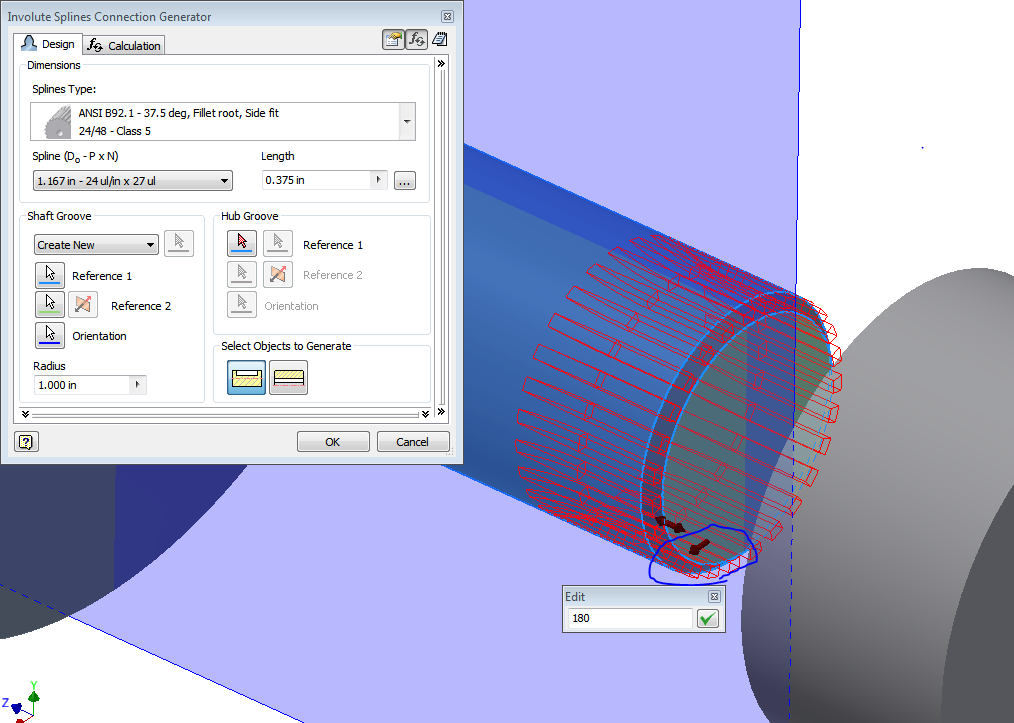Select the Shaft Groove Reference 1 selector
The image size is (1014, 723).
[50, 274]
